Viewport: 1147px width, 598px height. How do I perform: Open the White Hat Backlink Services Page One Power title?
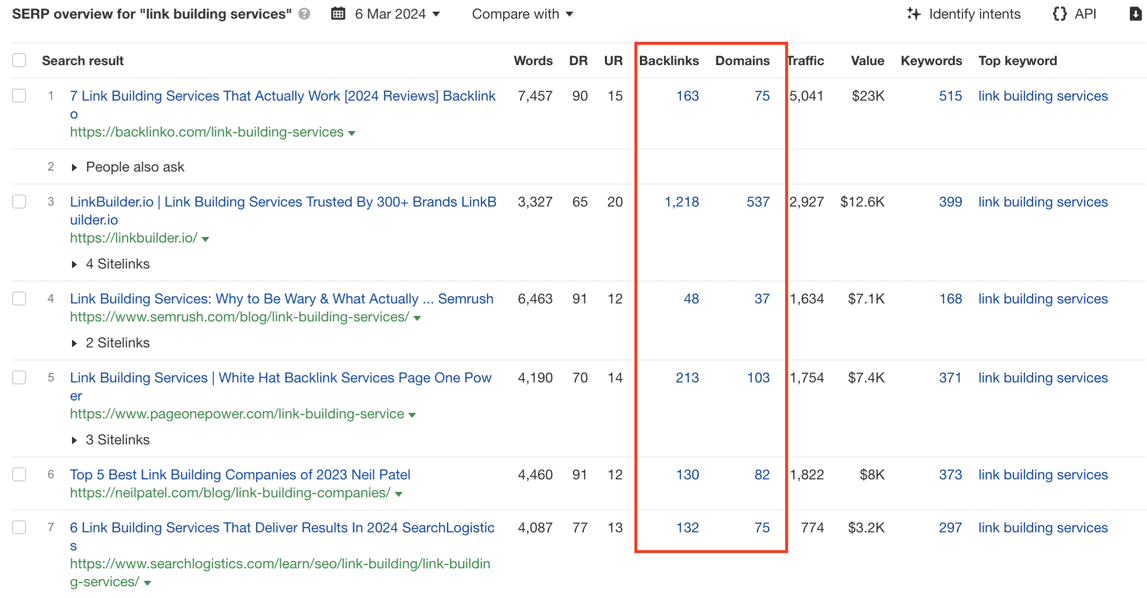coord(281,386)
